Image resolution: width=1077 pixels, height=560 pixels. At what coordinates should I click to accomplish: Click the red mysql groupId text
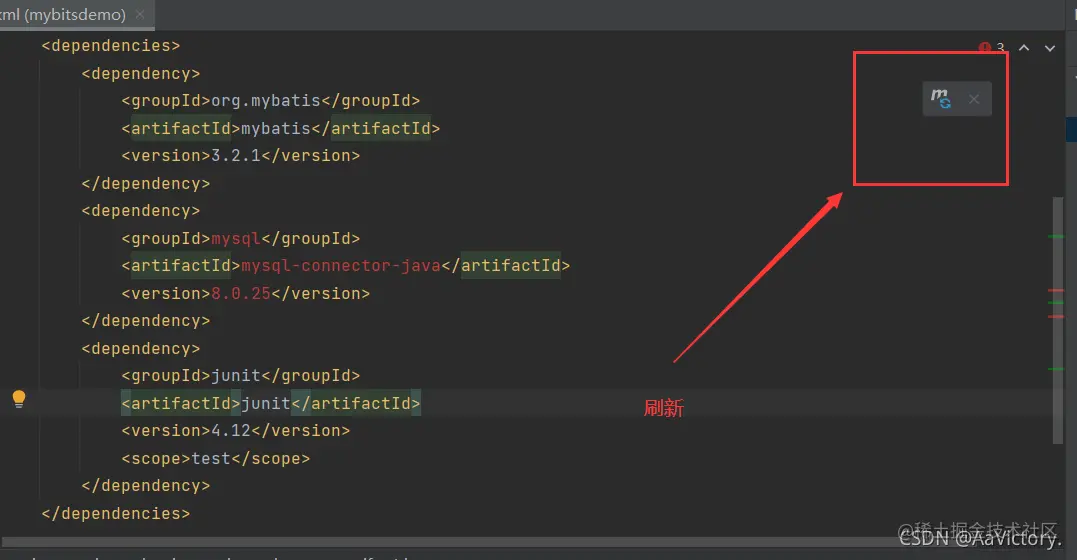pos(236,238)
